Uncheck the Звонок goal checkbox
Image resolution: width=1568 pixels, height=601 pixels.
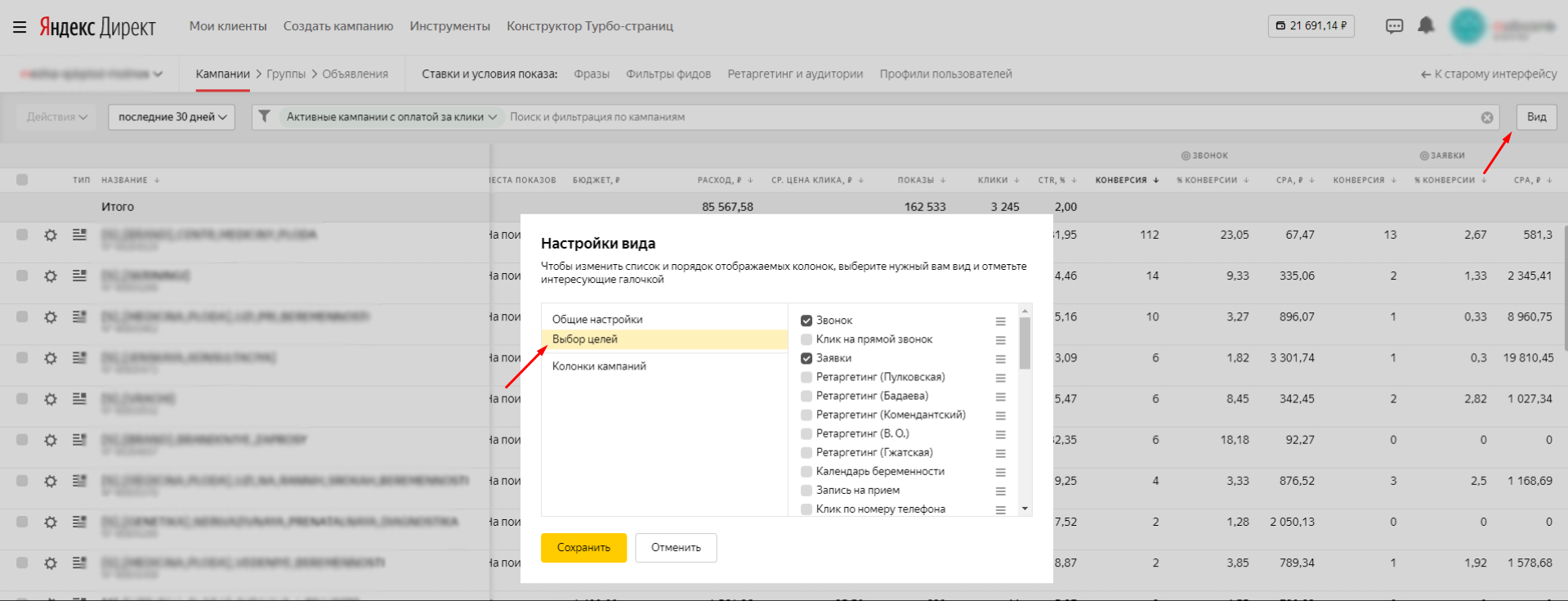point(806,321)
